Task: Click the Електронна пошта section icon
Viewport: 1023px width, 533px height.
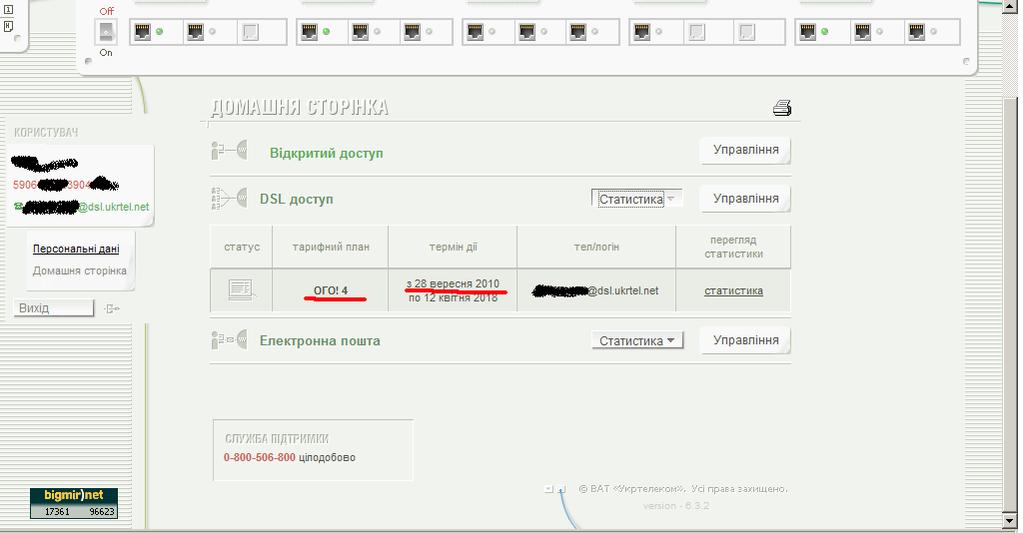Action: click(230, 341)
